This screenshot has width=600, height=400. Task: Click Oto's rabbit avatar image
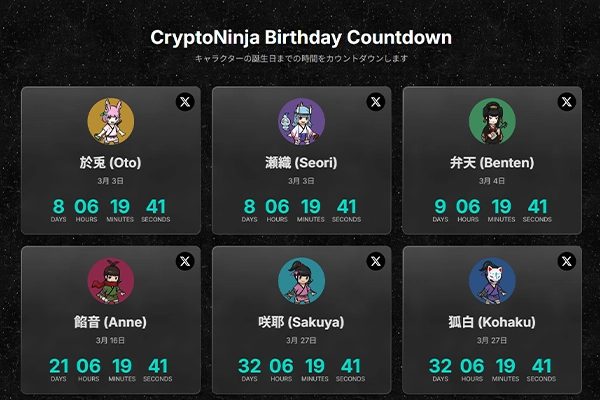[x=110, y=122]
